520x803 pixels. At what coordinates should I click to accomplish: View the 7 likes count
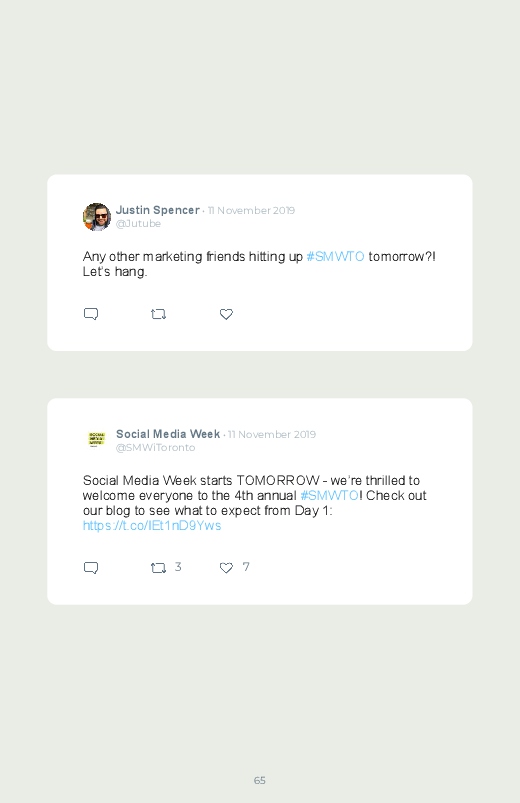click(x=246, y=567)
